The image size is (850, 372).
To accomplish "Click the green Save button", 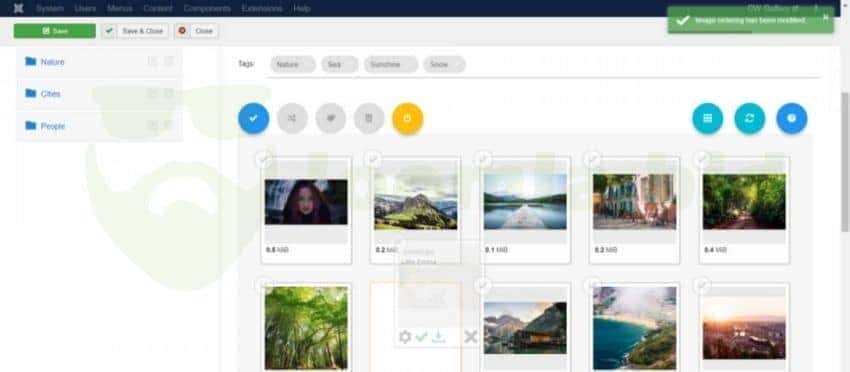I will [x=55, y=31].
